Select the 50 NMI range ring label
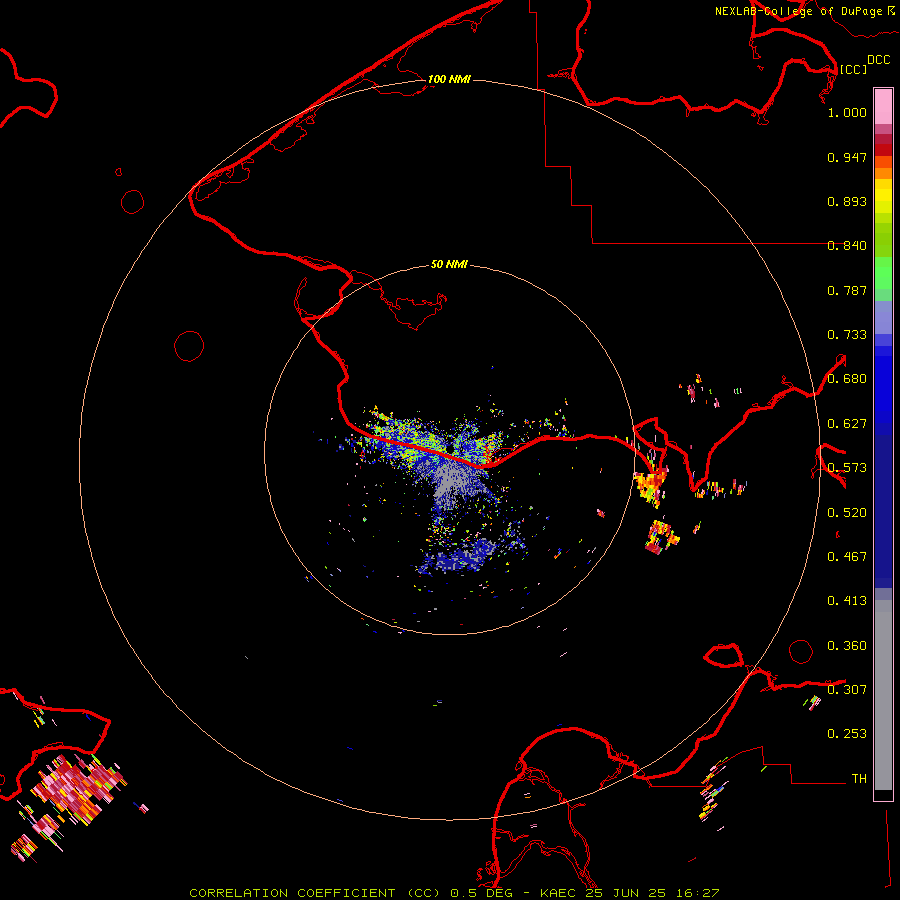This screenshot has width=900, height=900. point(449,264)
